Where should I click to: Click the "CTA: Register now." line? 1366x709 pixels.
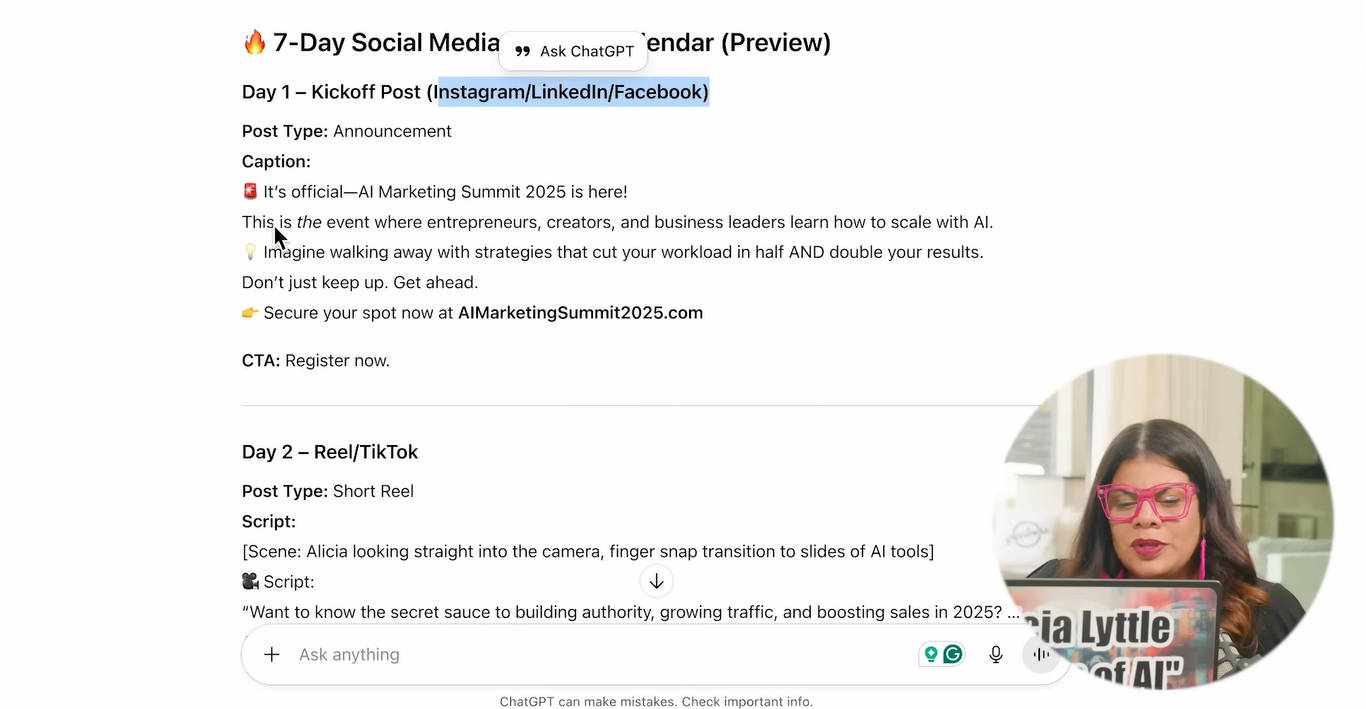point(316,361)
